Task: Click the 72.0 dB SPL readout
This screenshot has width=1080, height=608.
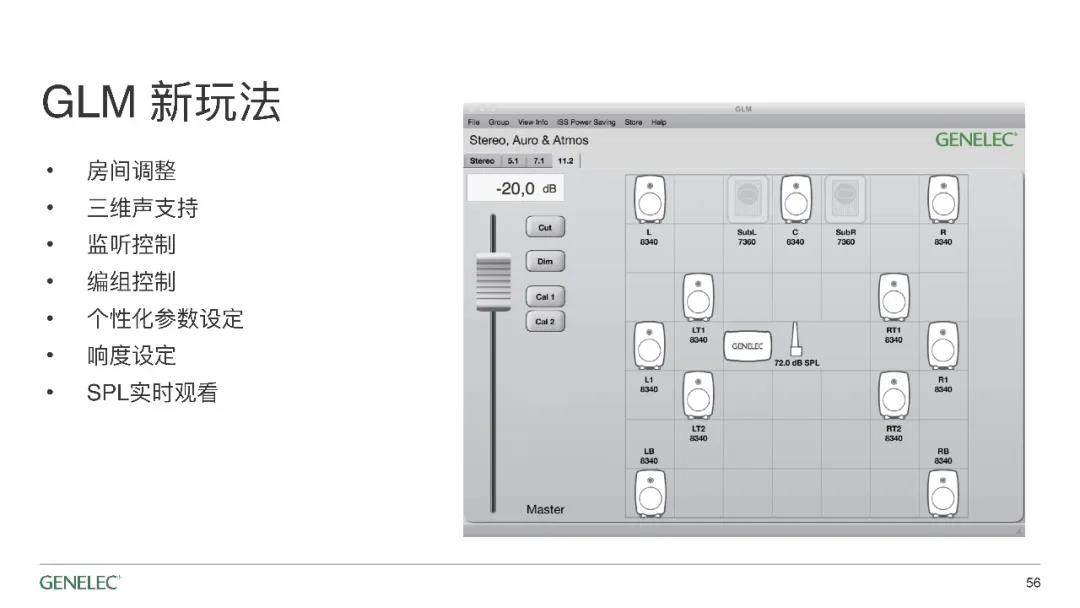Action: click(x=797, y=363)
